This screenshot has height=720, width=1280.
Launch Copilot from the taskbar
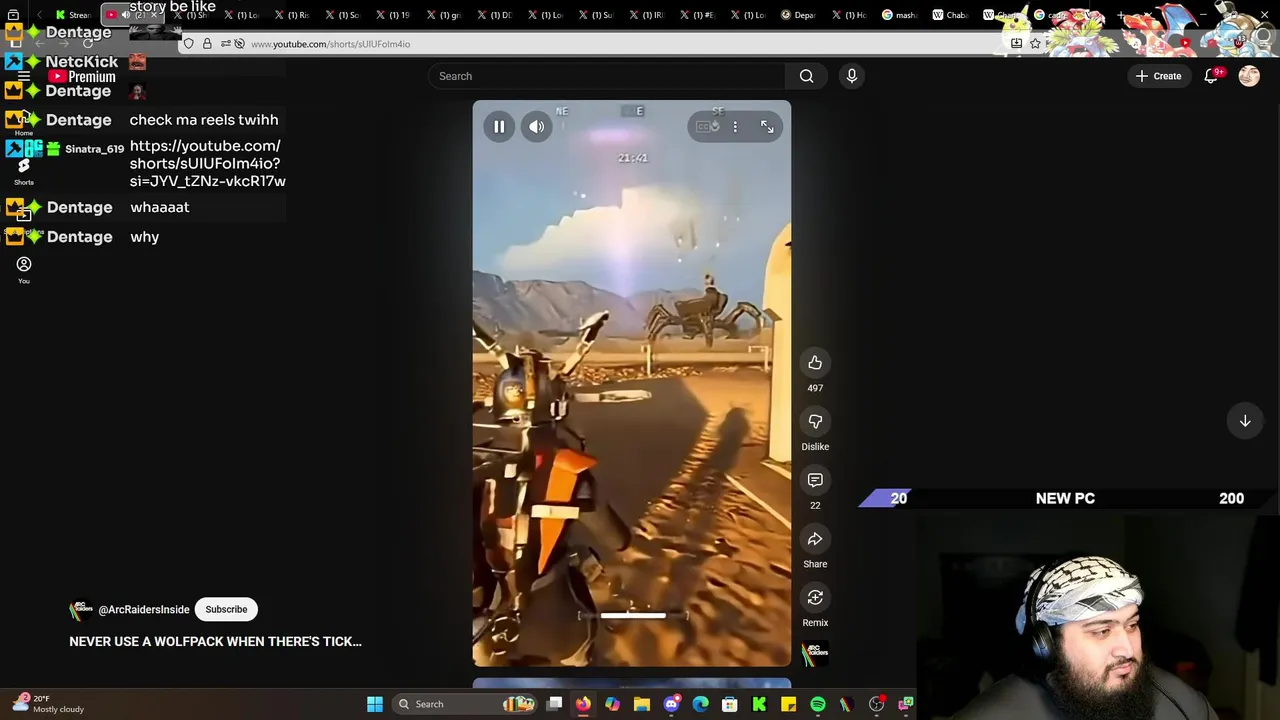[612, 704]
